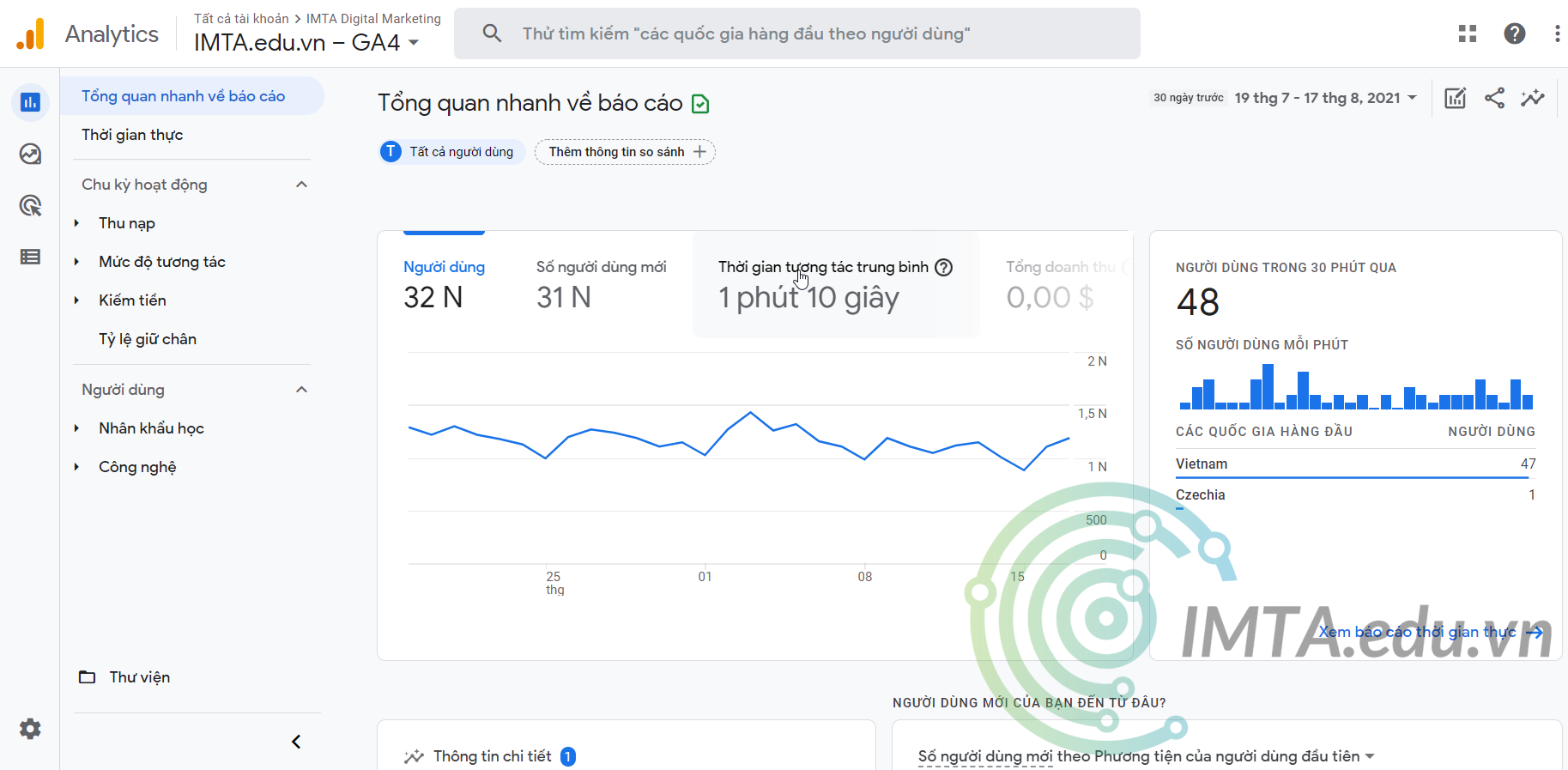The image size is (1568, 770).
Task: Open the three-dot more options menu
Action: coord(1557,33)
